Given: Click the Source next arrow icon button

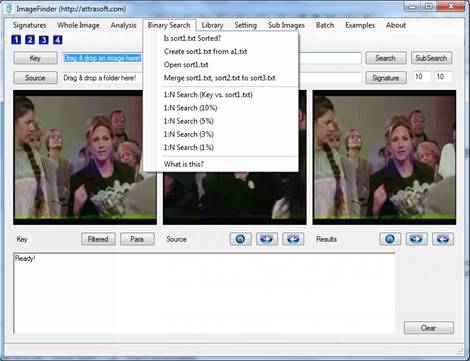Looking at the screenshot, I should pos(267,239).
